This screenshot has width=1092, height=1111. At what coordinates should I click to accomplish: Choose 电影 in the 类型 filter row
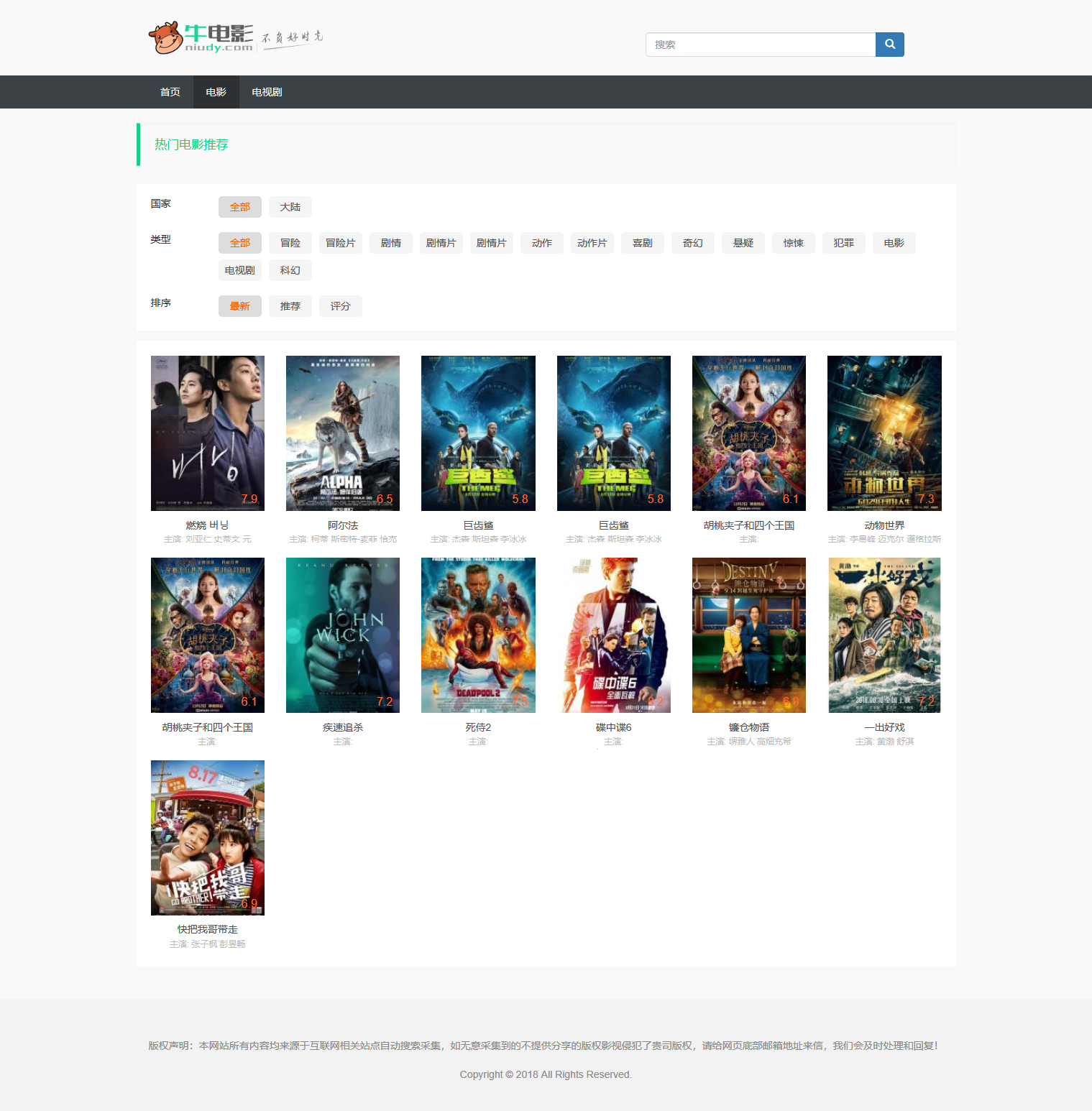coord(894,243)
